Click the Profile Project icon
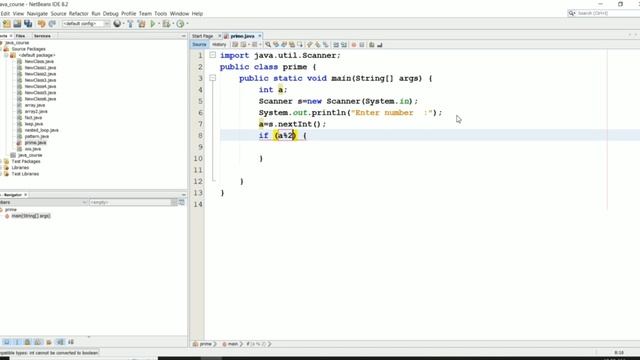The height and width of the screenshot is (360, 640). coord(180,24)
